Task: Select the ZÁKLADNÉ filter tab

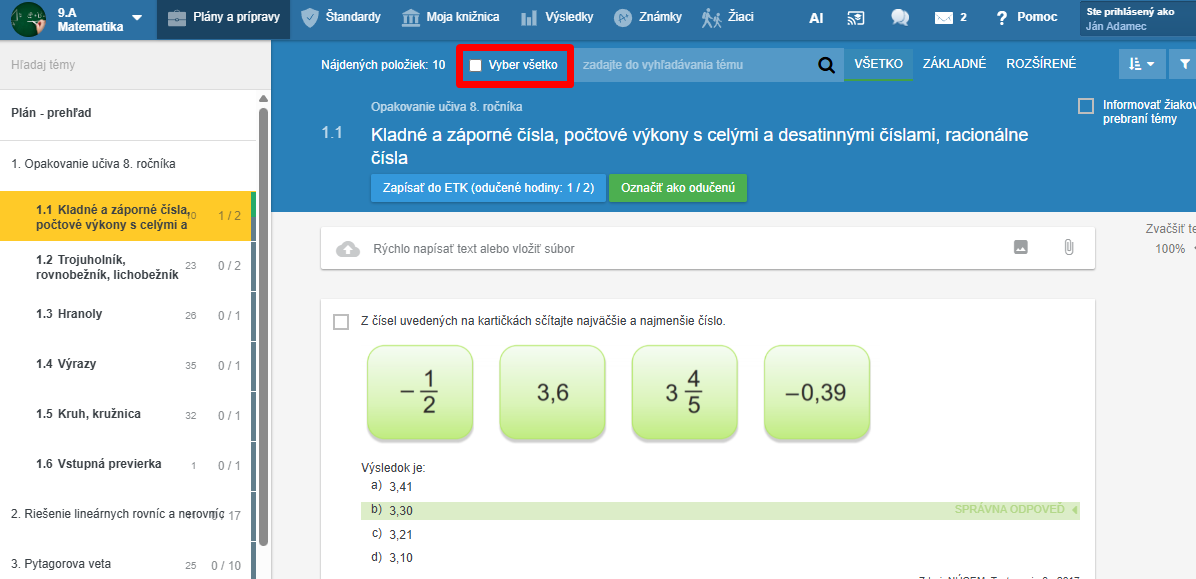Action: tap(955, 64)
